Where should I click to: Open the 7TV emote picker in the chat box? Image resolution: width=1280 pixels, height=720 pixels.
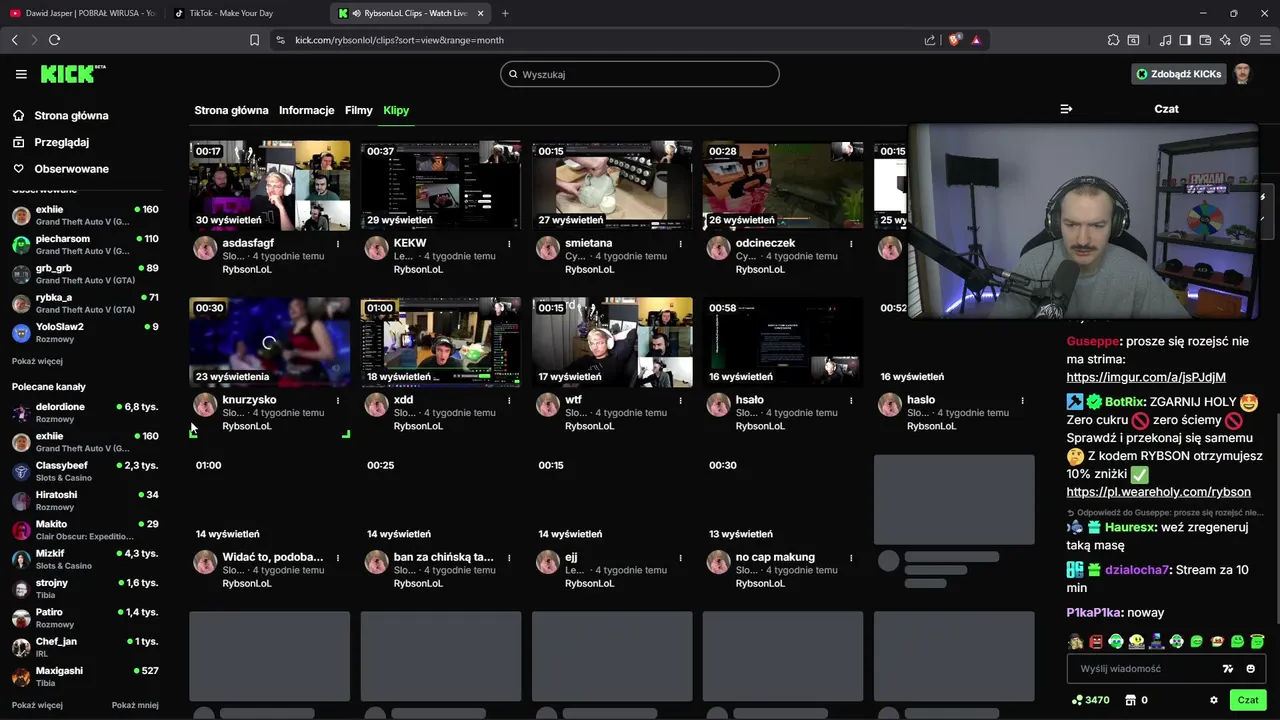click(x=1228, y=669)
